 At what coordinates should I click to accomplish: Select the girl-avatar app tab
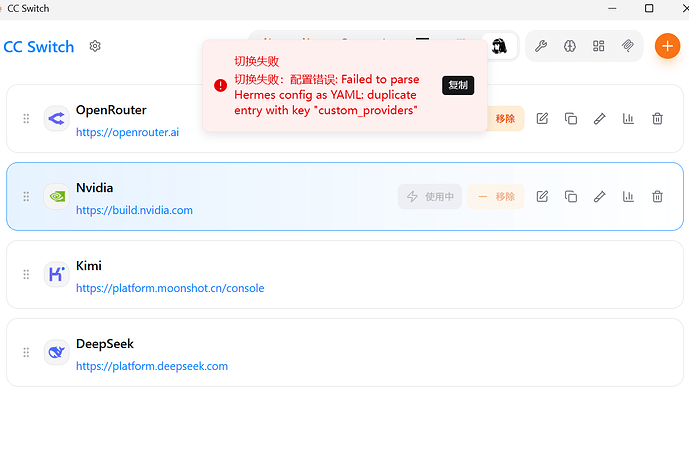(x=500, y=46)
